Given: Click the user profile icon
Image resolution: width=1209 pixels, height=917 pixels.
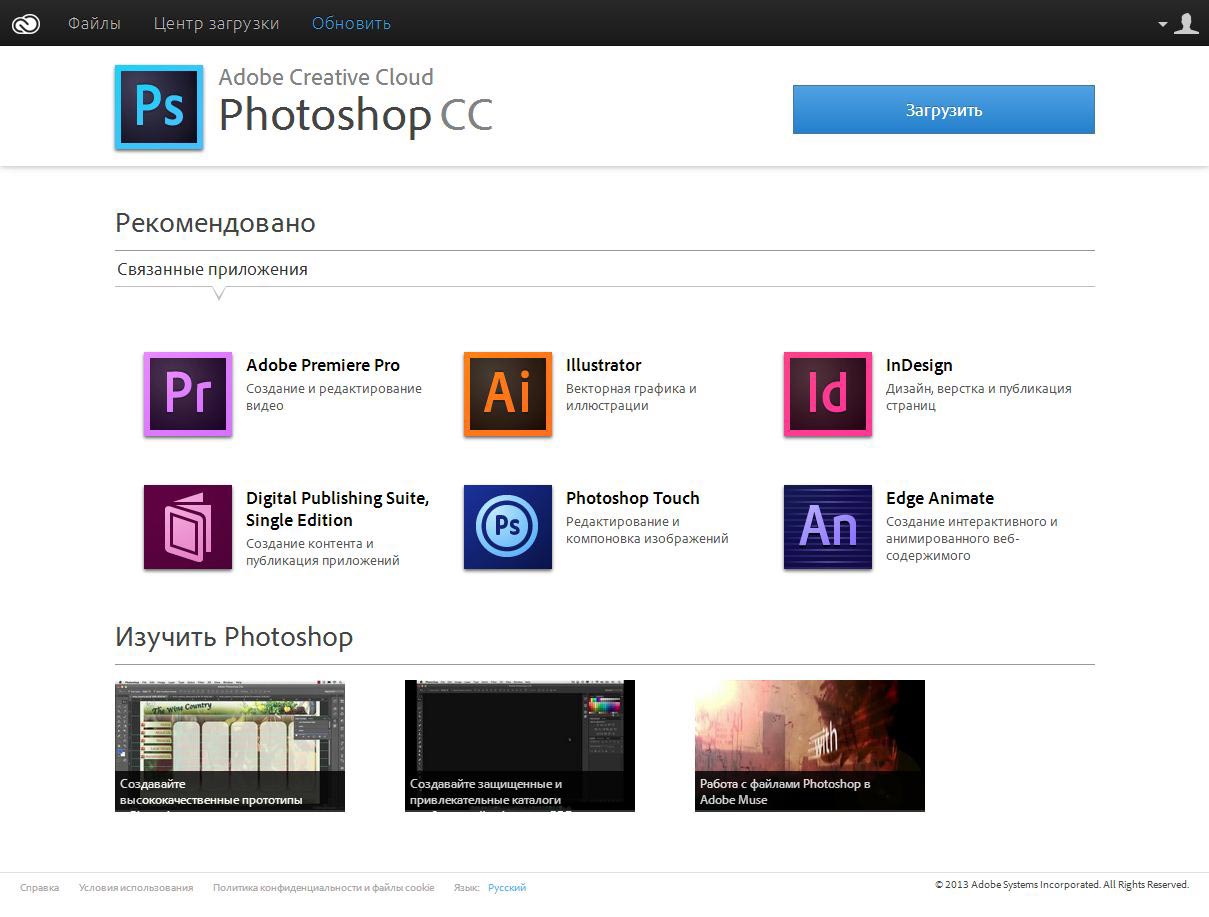Looking at the screenshot, I should click(1186, 23).
